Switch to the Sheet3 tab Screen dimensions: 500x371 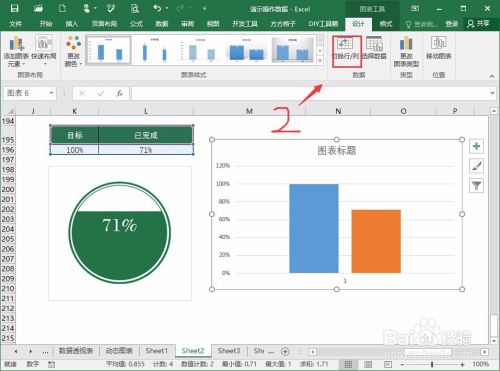coord(229,351)
